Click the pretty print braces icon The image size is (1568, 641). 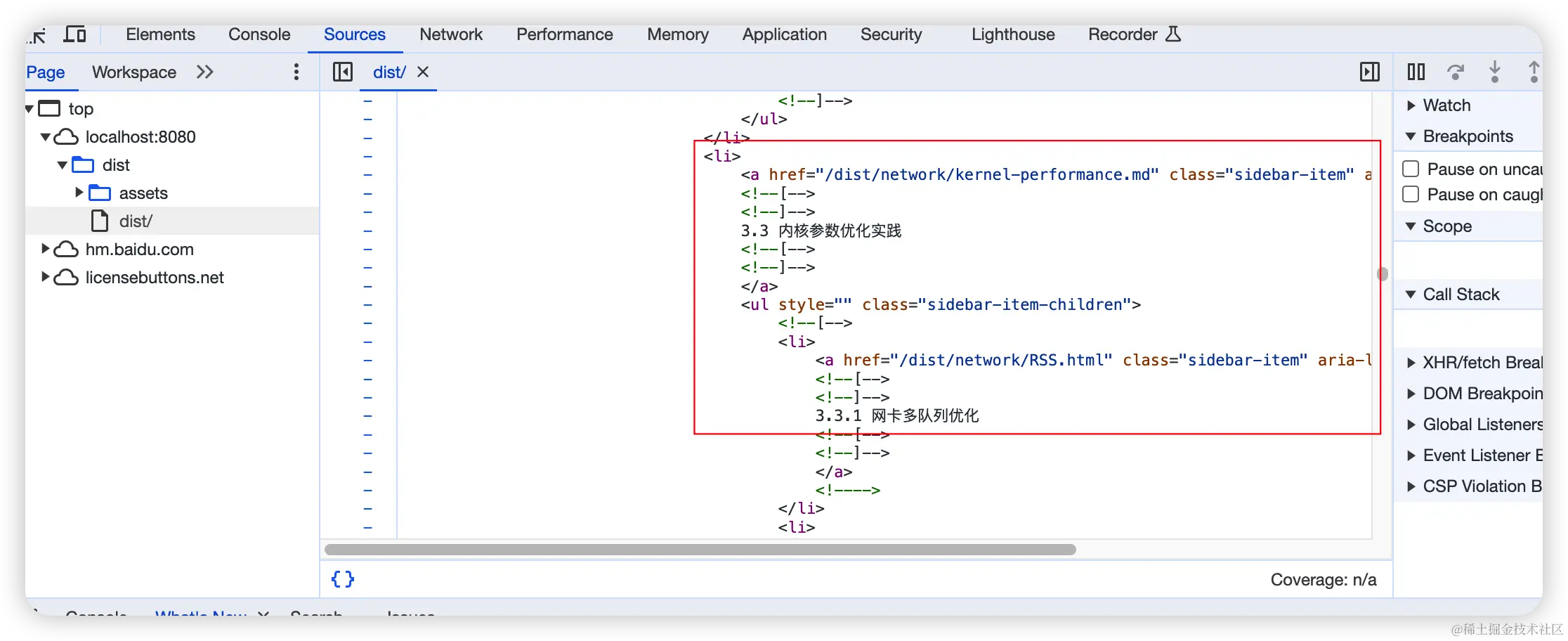(343, 579)
